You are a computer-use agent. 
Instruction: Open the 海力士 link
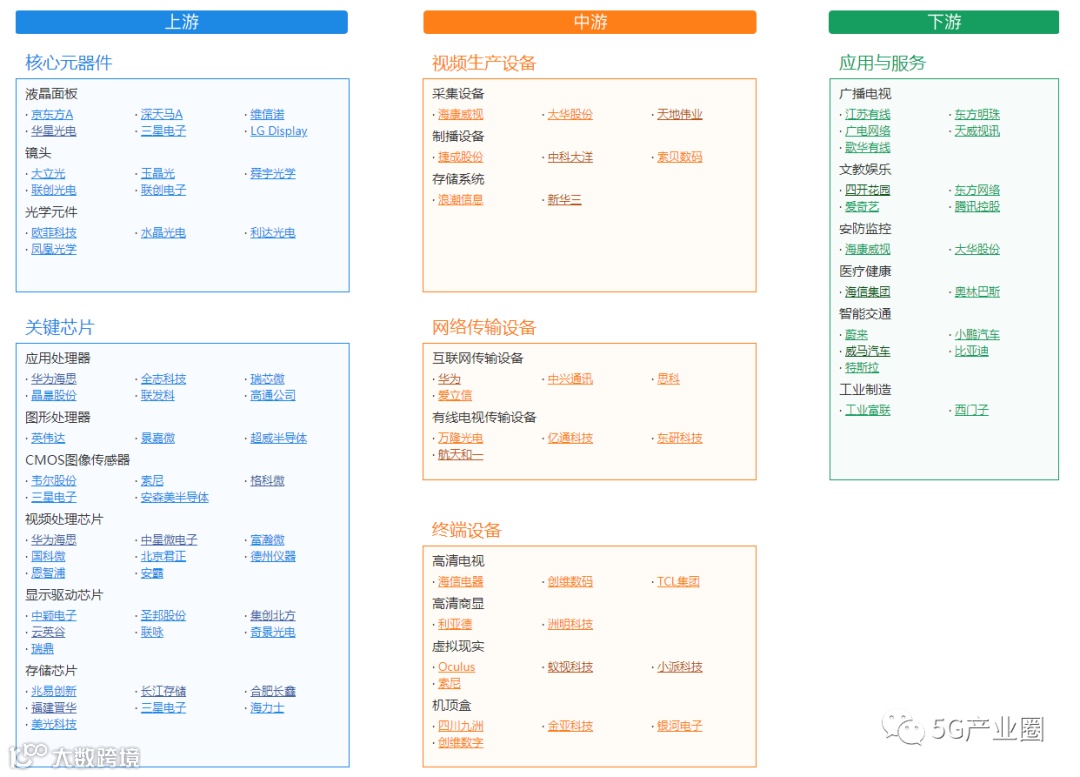(x=267, y=708)
